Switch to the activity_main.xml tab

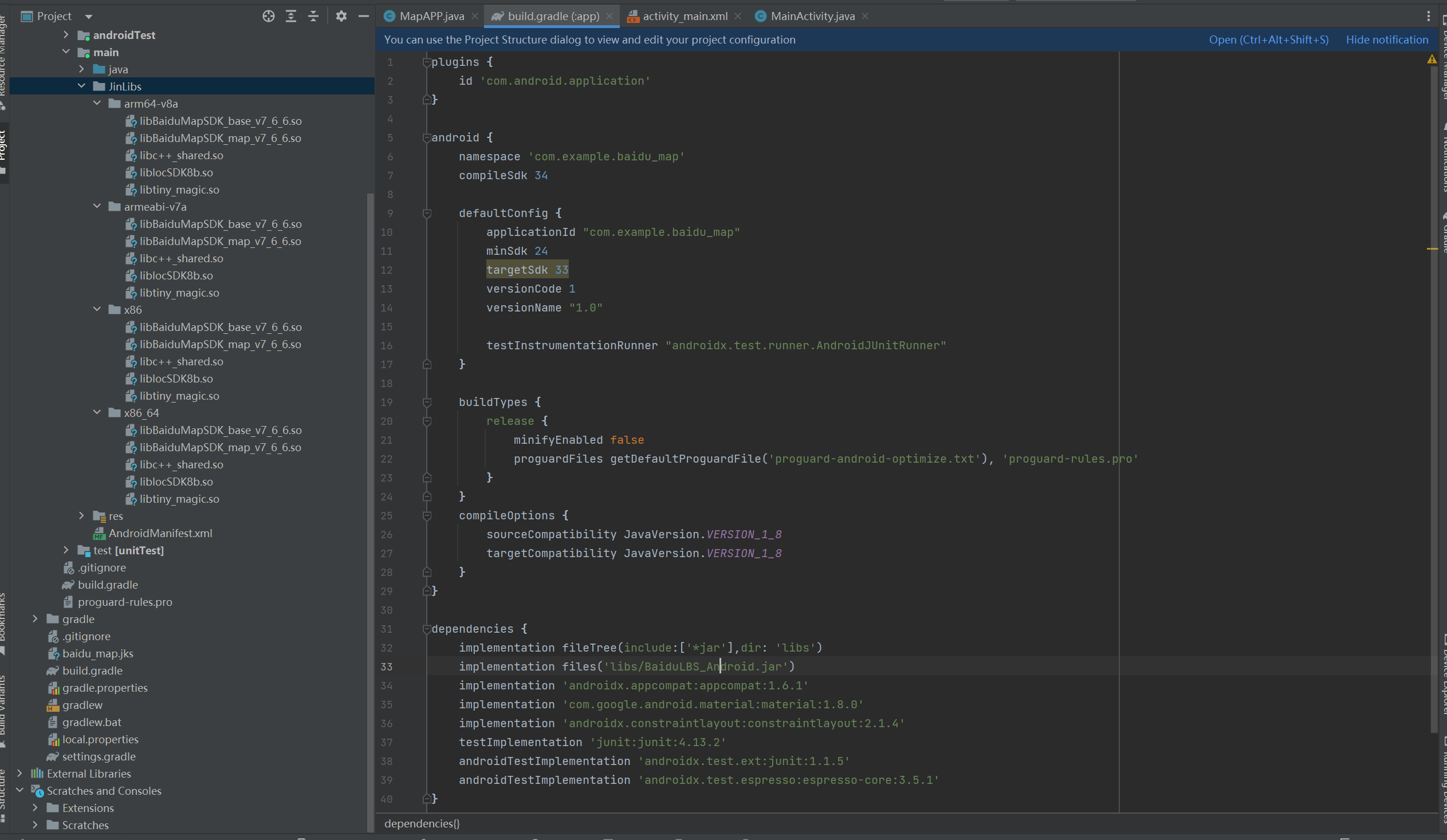coord(685,16)
